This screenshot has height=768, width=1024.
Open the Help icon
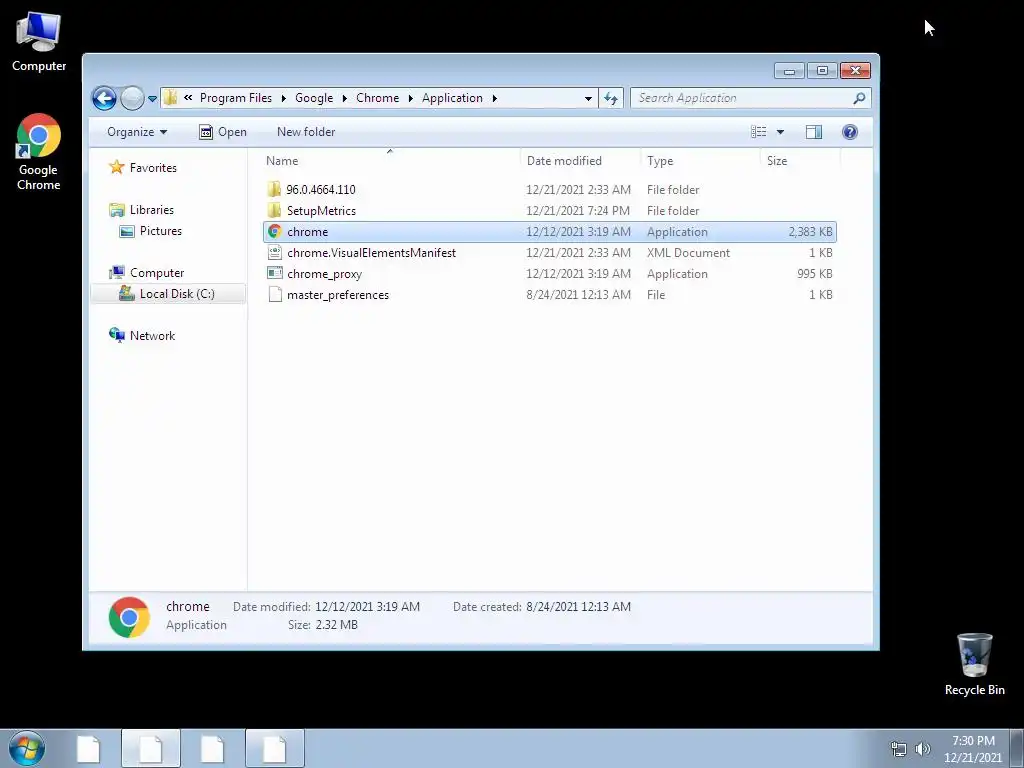[850, 132]
